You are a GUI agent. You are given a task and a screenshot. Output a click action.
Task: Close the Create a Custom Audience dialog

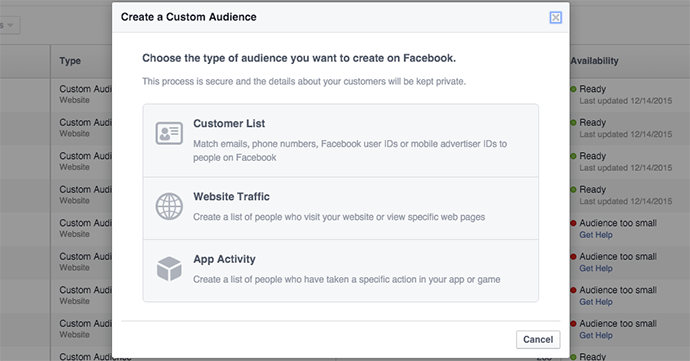coord(555,17)
